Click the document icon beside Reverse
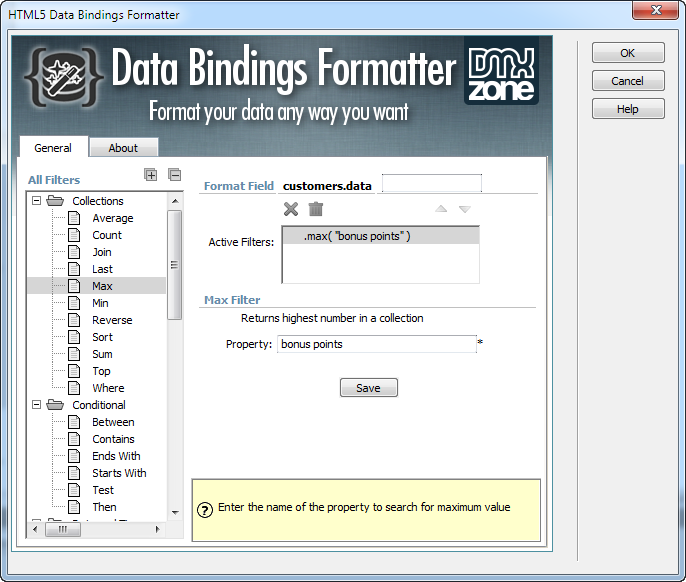This screenshot has height=582, width=686. pyautogui.click(x=74, y=320)
